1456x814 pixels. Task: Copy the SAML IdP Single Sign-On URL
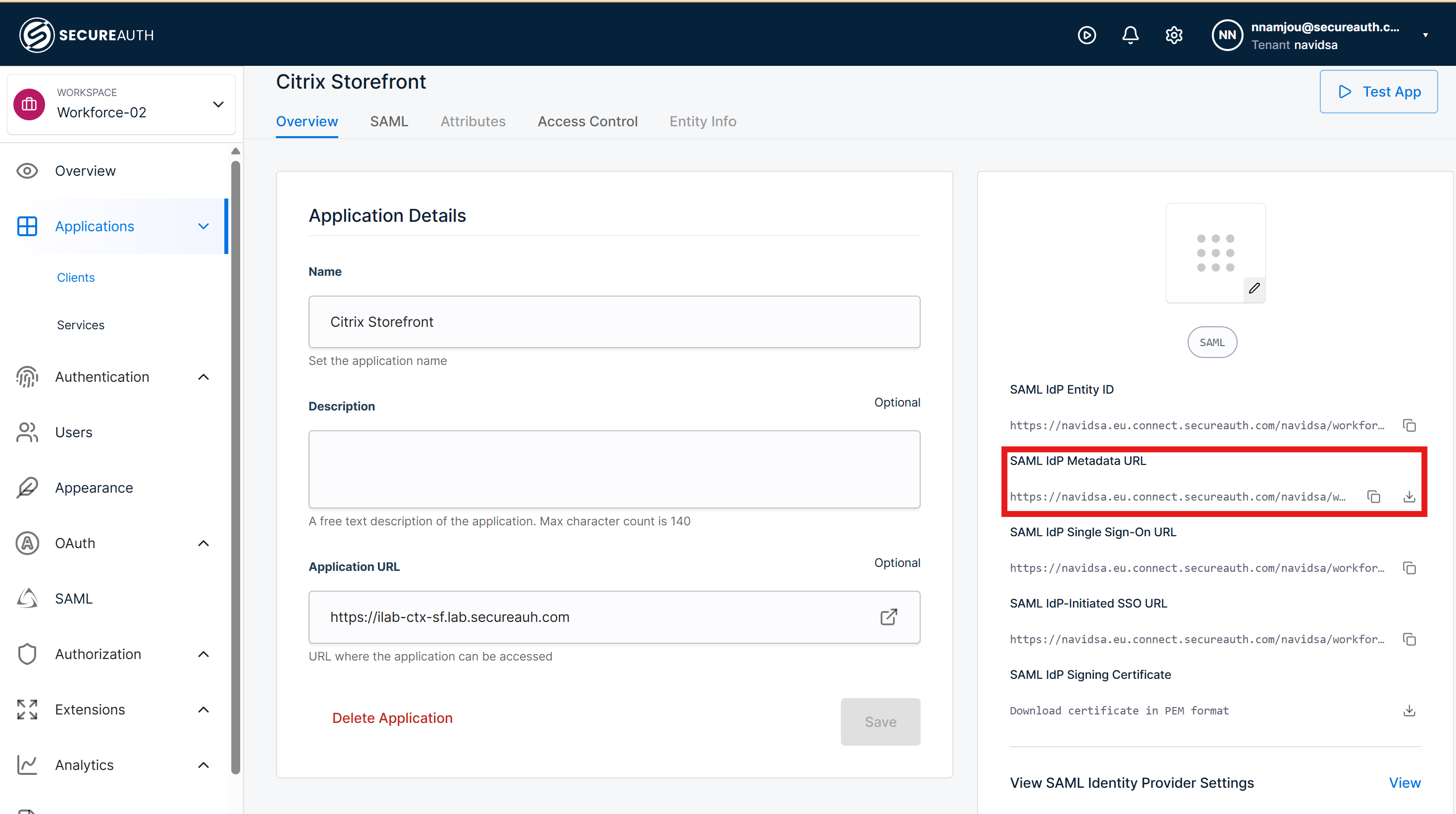pyautogui.click(x=1409, y=568)
